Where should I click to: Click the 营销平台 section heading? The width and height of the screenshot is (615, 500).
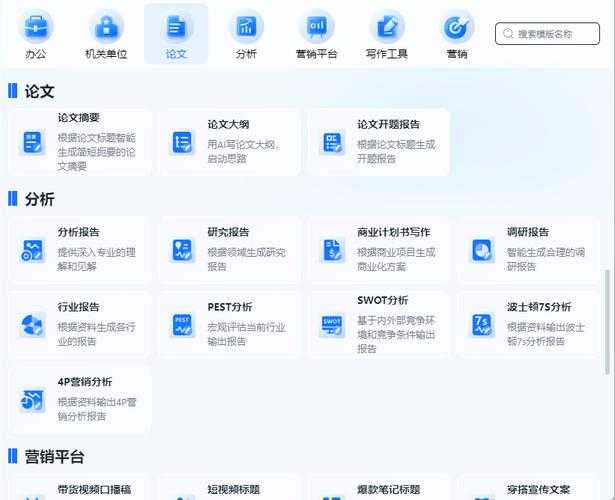54,456
